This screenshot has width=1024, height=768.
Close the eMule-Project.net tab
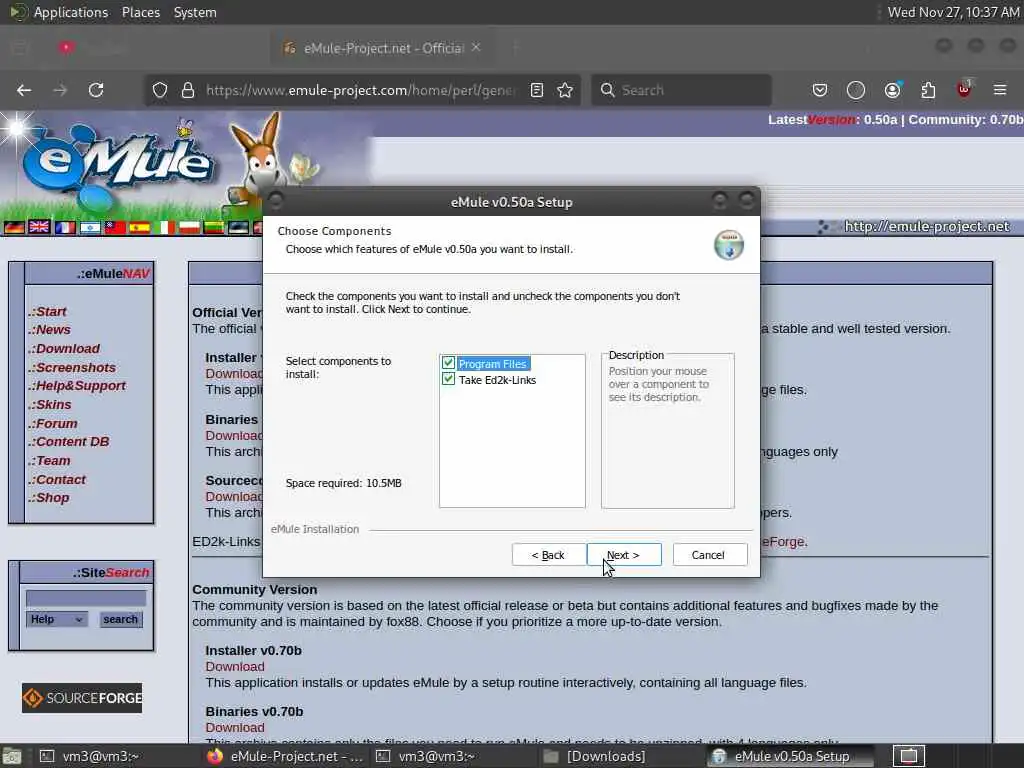(x=476, y=48)
